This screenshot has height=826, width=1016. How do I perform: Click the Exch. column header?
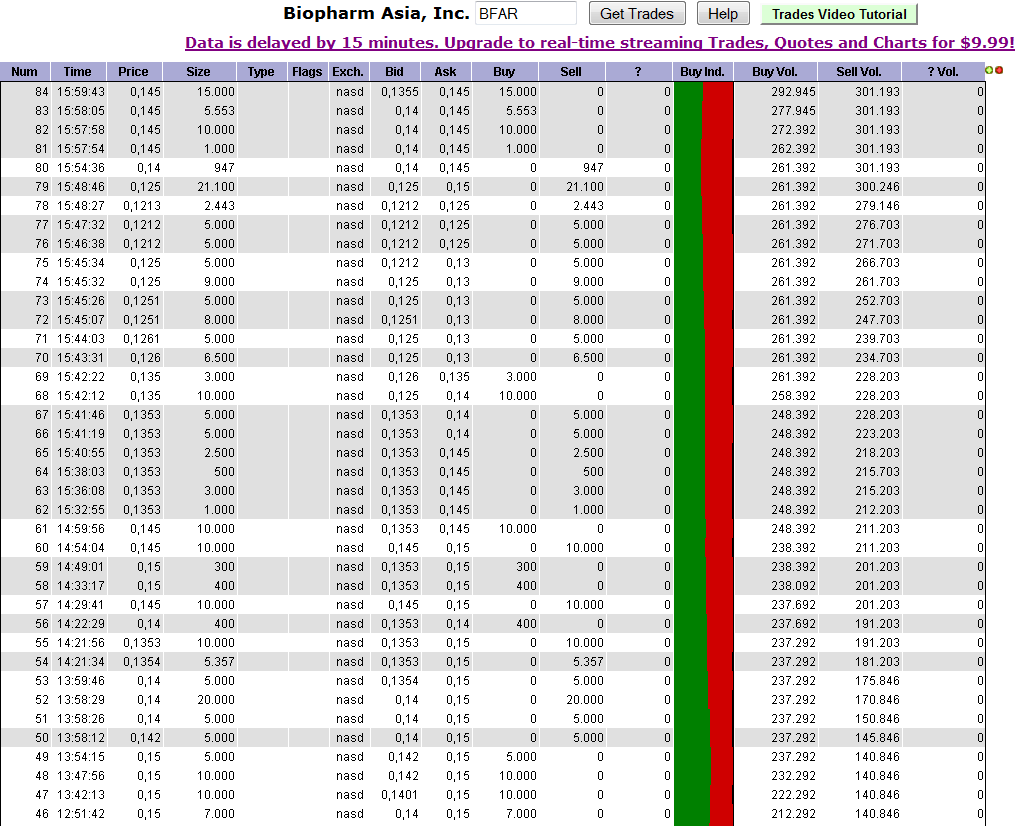pos(349,71)
